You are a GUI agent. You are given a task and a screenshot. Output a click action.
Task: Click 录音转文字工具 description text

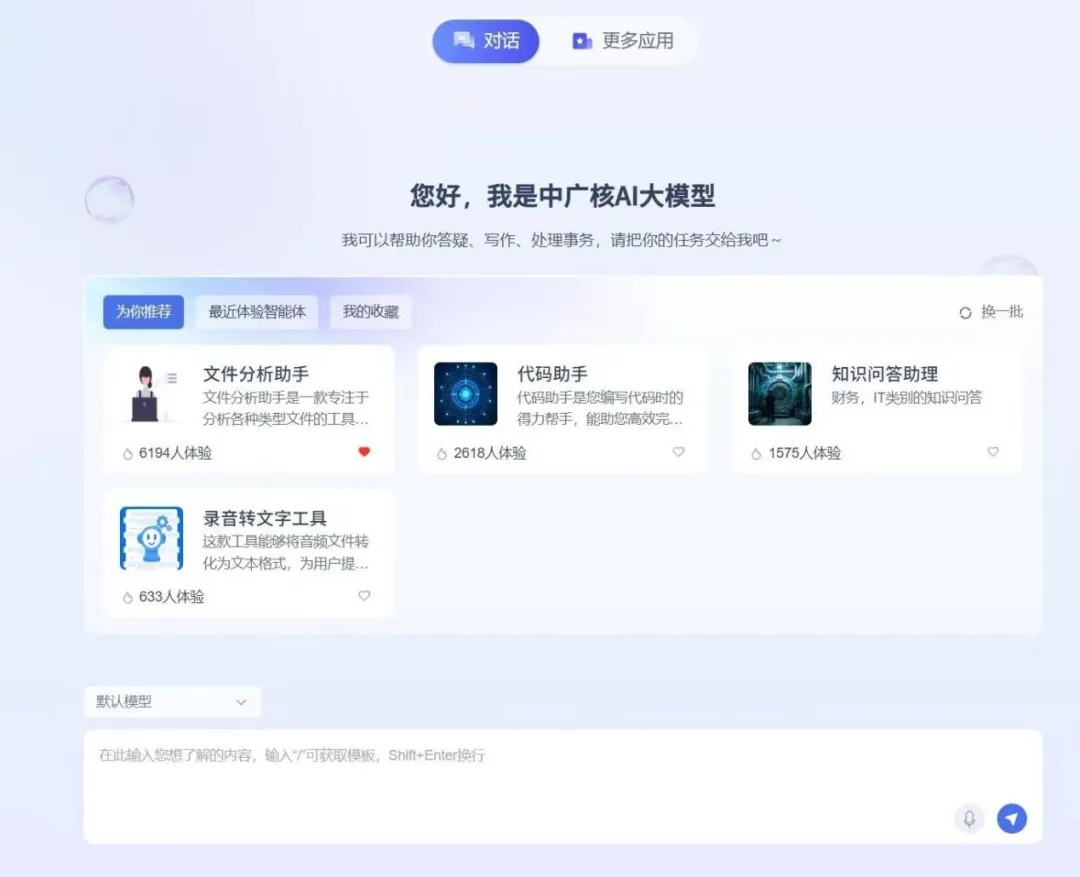[x=286, y=553]
